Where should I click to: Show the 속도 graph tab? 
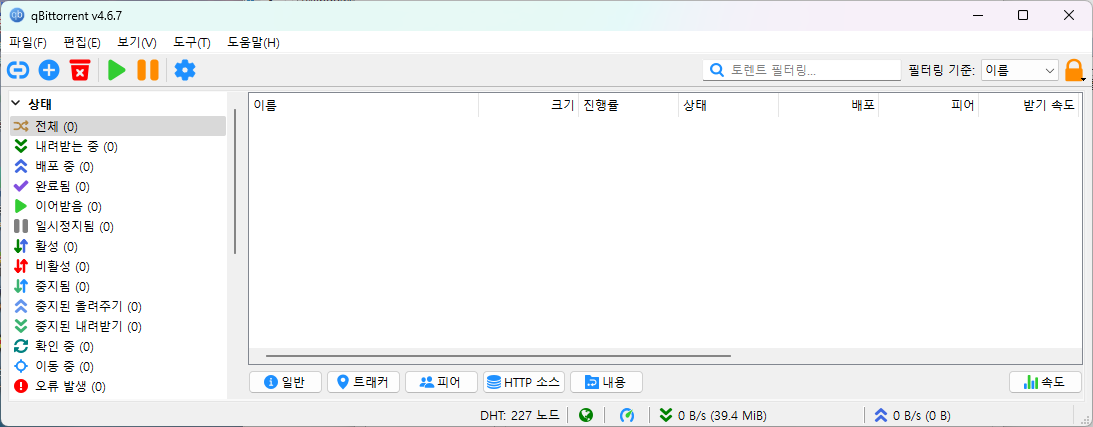coord(1045,382)
